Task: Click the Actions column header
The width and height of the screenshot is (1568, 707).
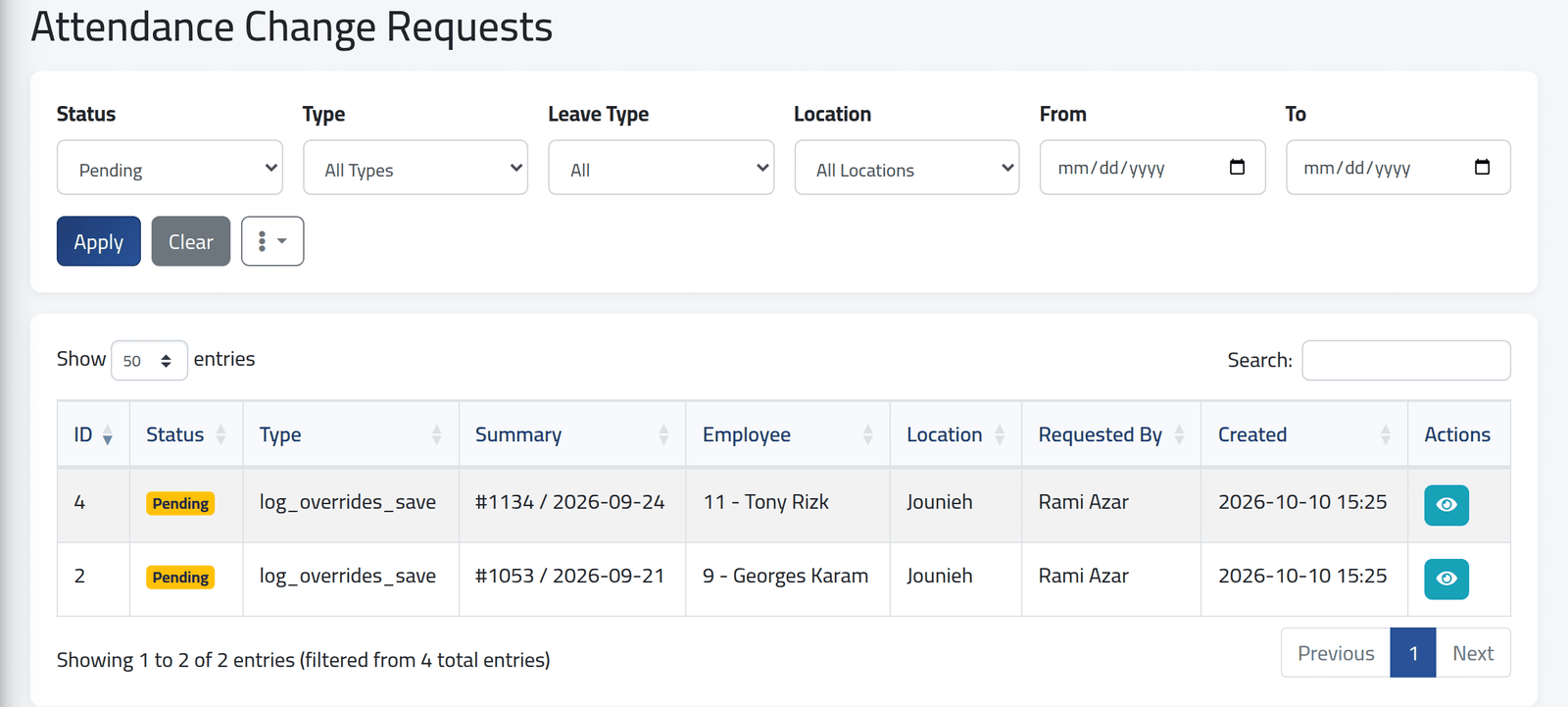Action: 1457,434
